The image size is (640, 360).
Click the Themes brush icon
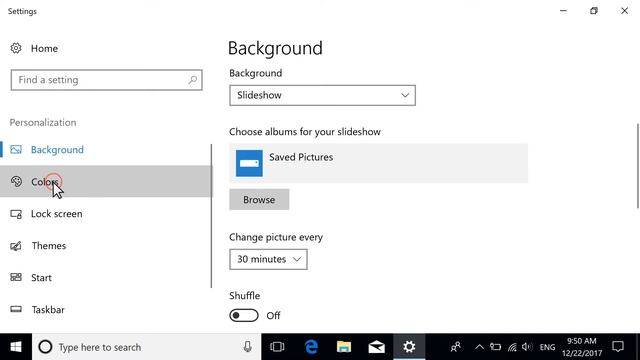point(16,246)
